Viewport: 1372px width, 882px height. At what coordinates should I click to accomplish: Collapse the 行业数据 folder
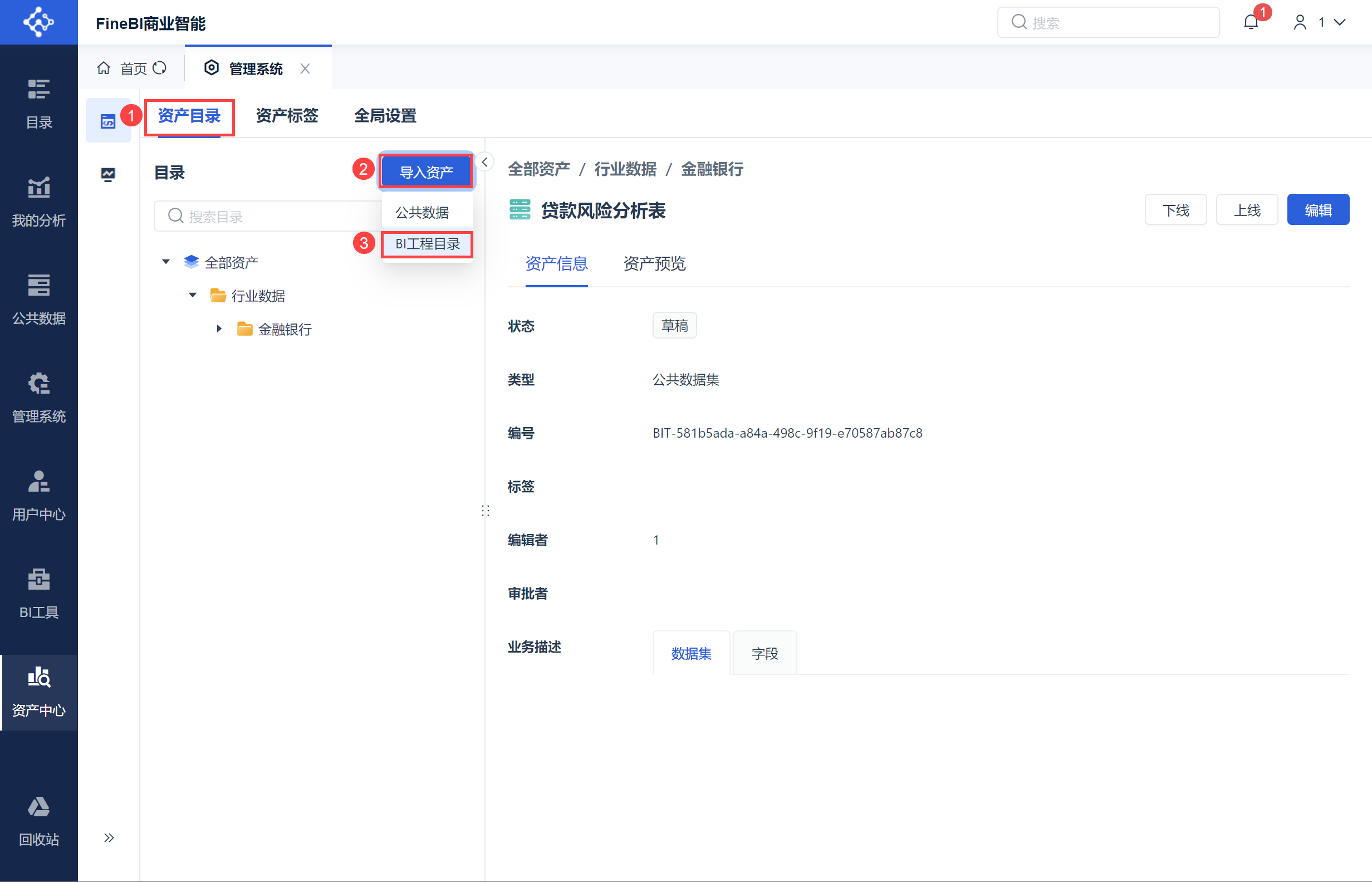point(193,295)
